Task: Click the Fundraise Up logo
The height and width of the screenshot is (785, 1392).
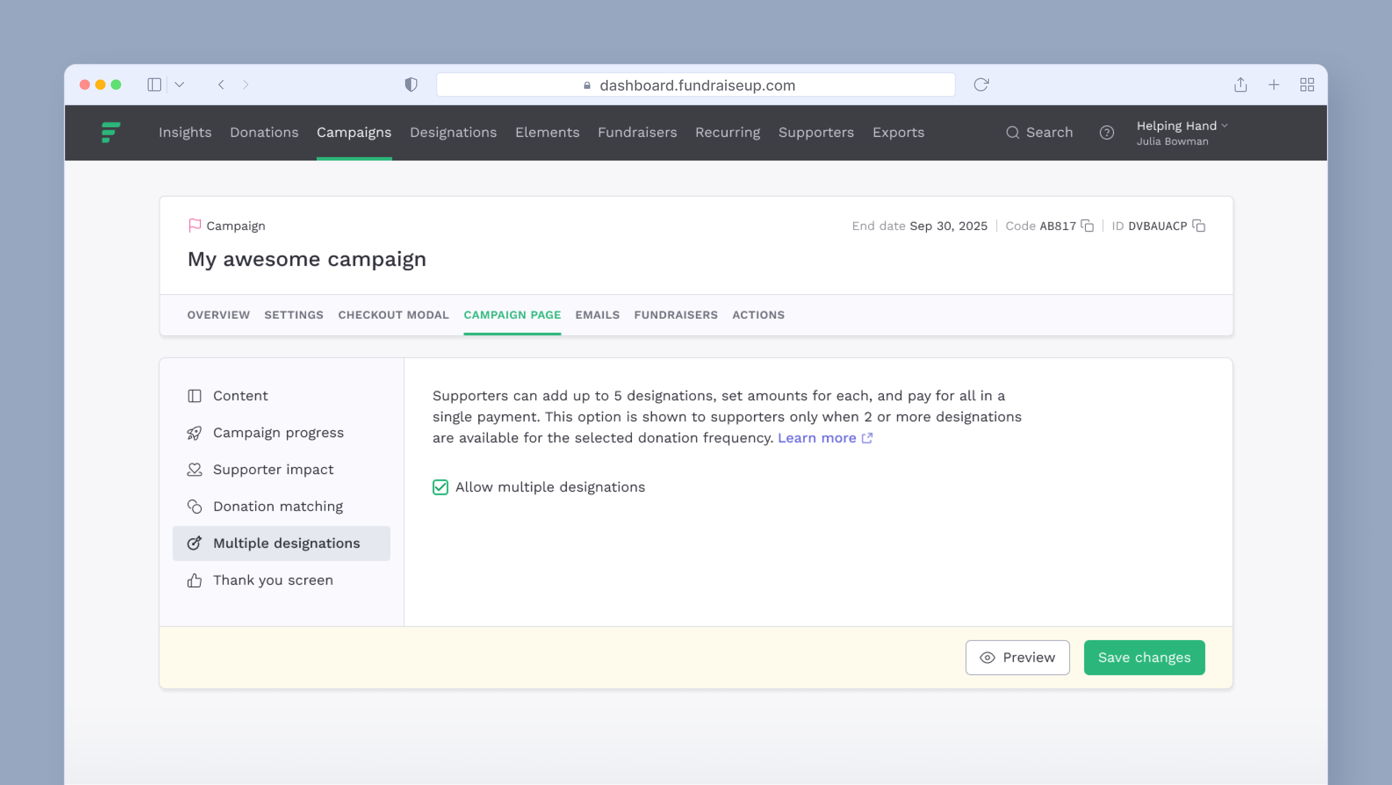Action: pos(112,132)
